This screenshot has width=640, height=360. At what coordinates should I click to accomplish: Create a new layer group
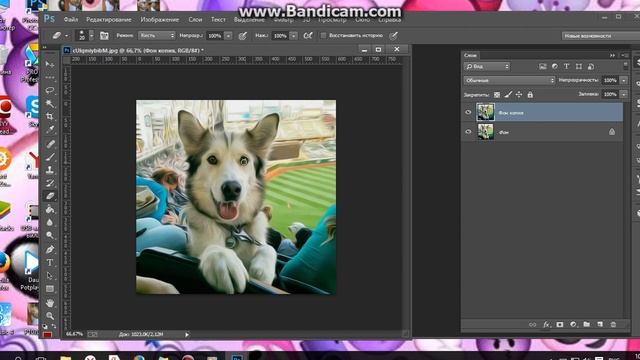[x=587, y=324]
